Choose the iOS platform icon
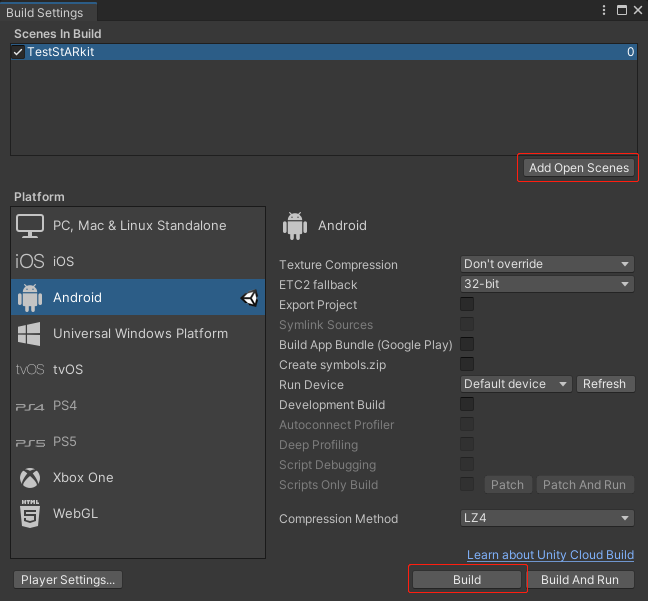 tap(30, 261)
